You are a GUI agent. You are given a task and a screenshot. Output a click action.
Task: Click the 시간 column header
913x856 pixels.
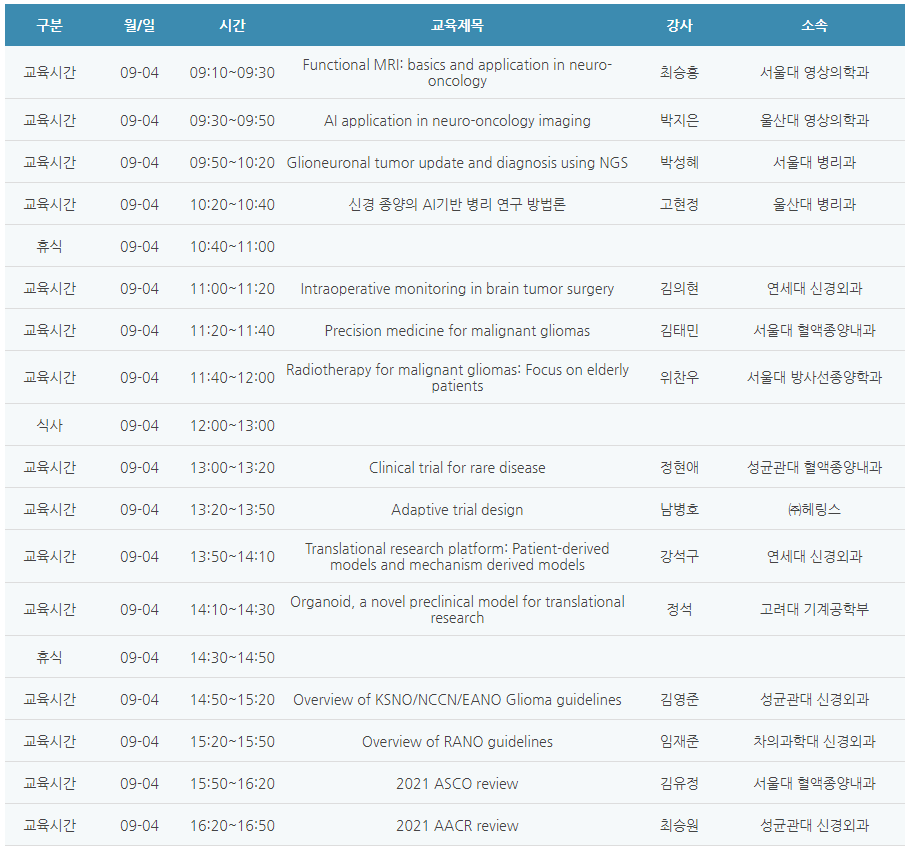232,25
